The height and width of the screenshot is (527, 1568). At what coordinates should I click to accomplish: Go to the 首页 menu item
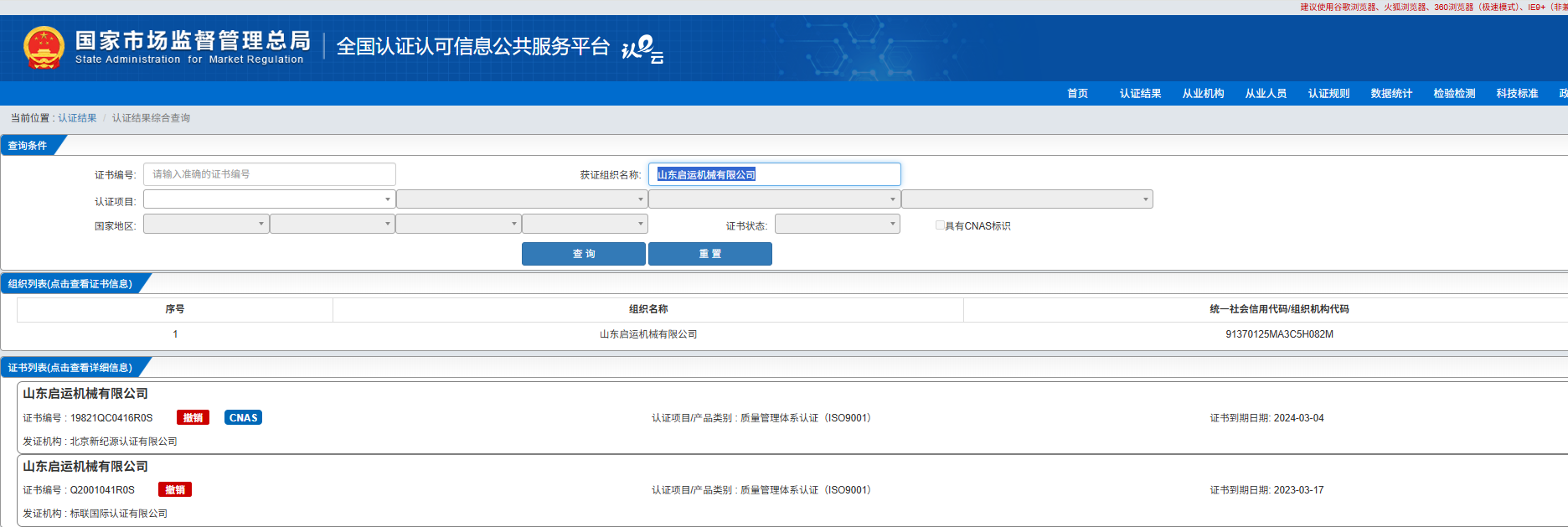[1077, 93]
